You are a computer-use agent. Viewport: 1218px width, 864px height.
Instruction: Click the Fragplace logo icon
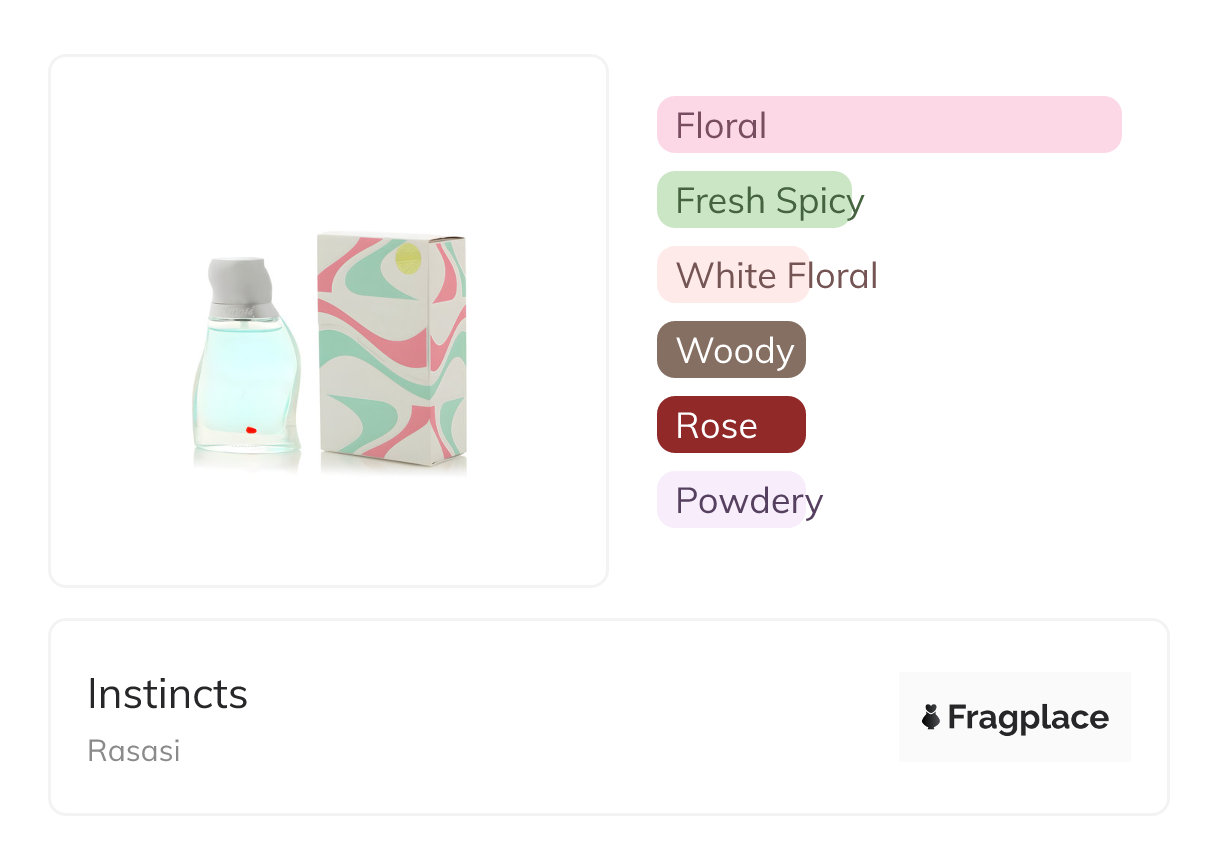point(931,717)
